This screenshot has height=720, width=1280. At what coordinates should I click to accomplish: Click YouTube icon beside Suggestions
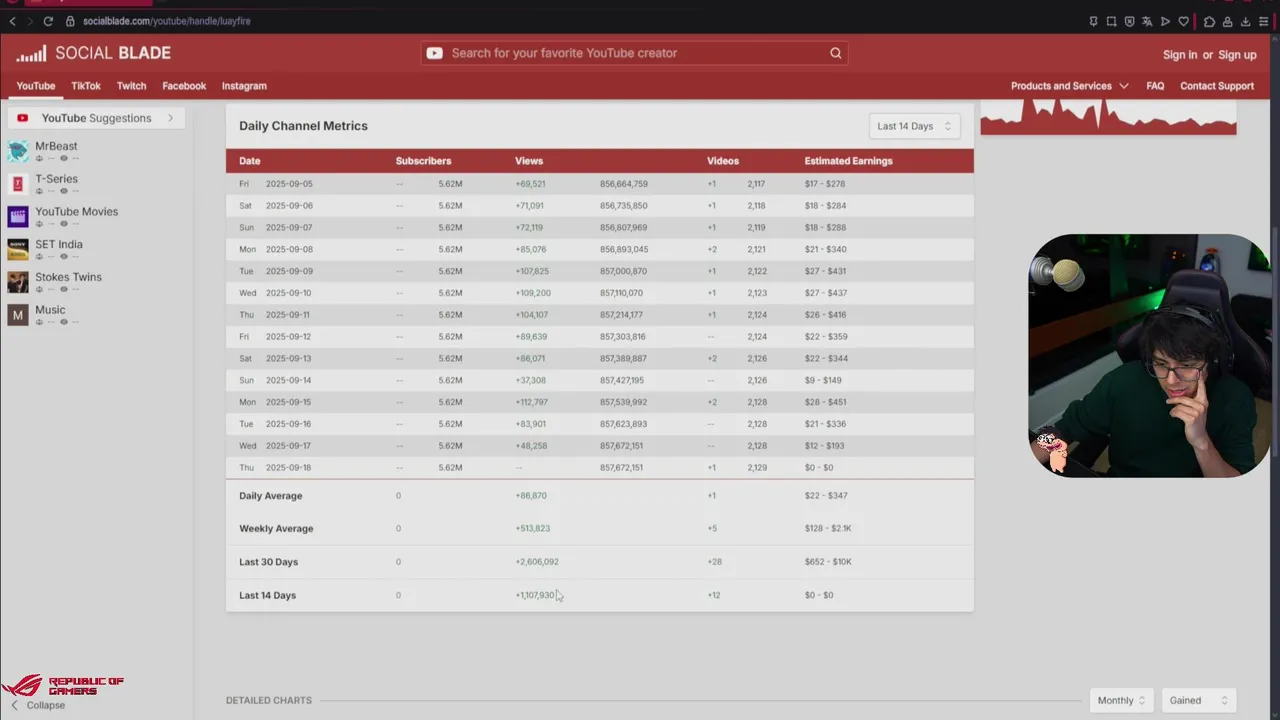pyautogui.click(x=23, y=118)
